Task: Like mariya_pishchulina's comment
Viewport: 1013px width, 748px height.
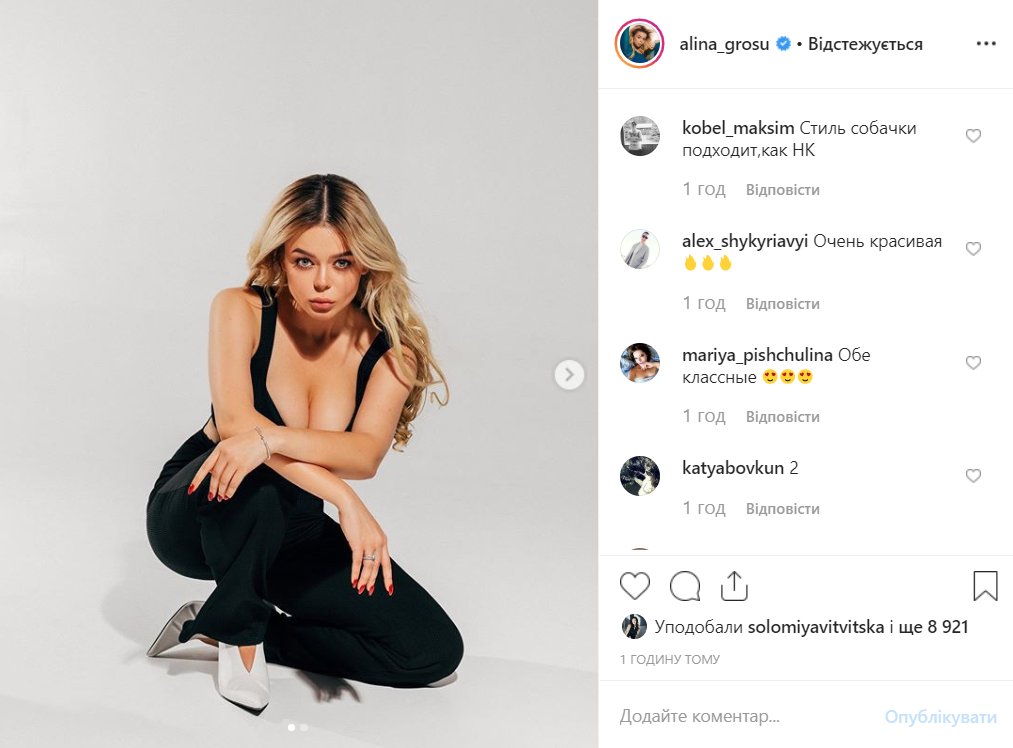Action: 973,362
